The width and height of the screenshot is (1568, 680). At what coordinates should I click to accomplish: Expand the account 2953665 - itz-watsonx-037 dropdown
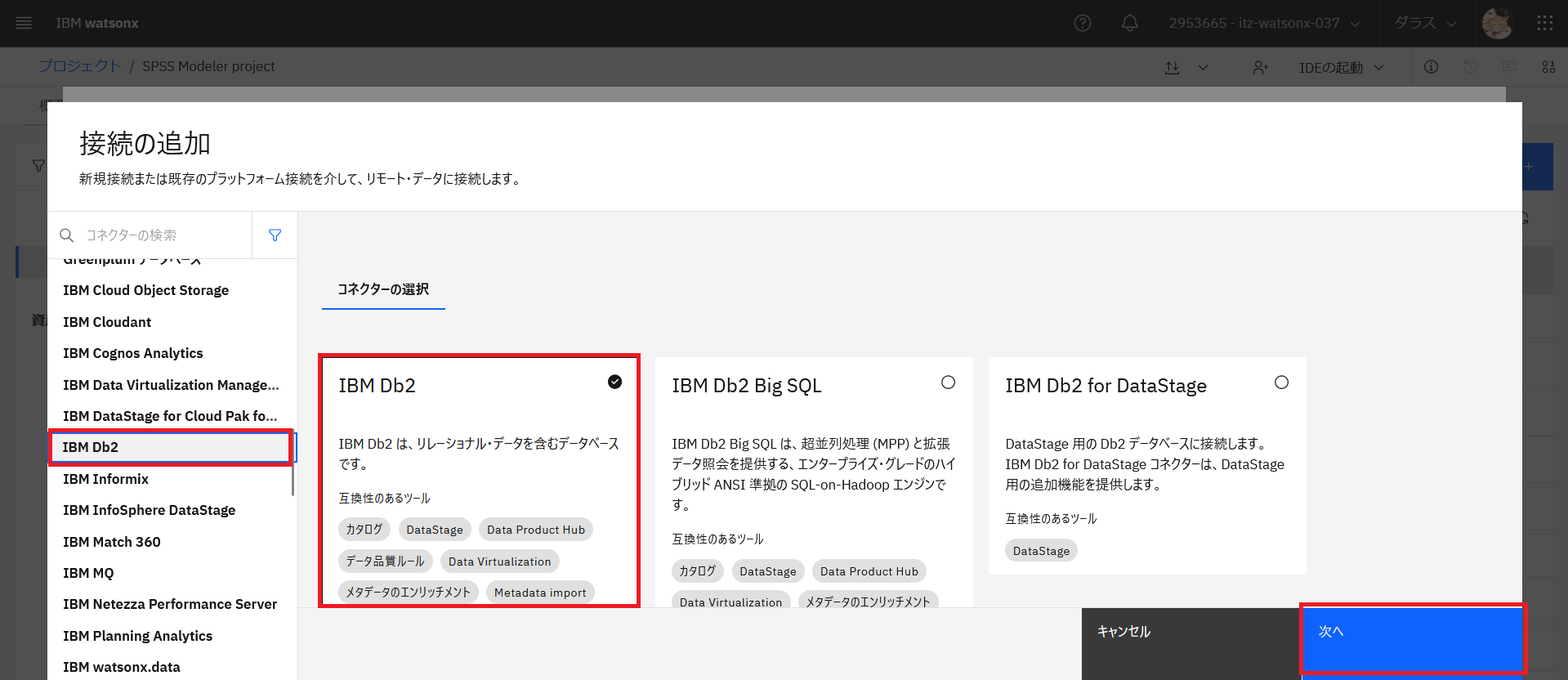(x=1265, y=23)
